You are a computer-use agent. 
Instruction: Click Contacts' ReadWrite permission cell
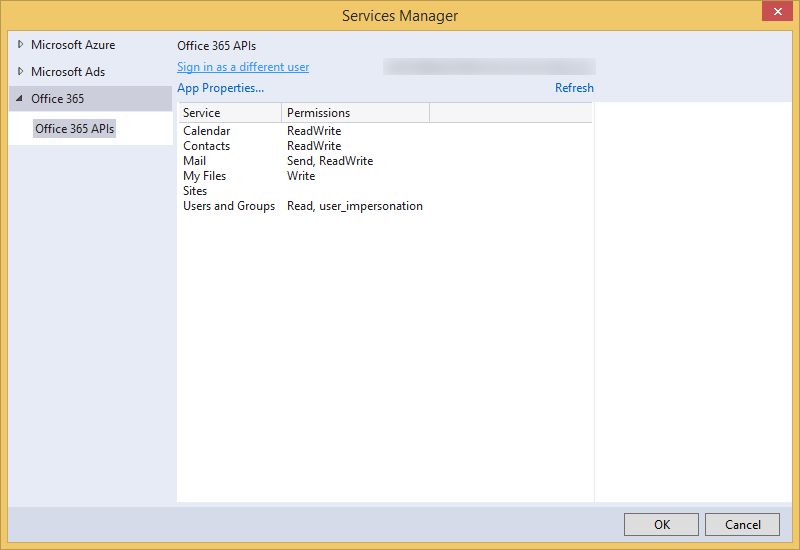314,146
